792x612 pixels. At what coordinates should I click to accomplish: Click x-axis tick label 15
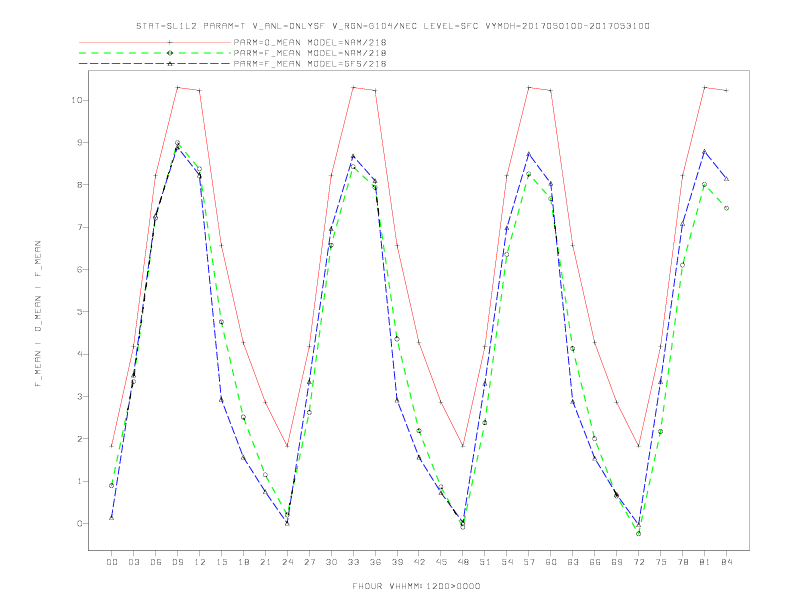coord(221,562)
